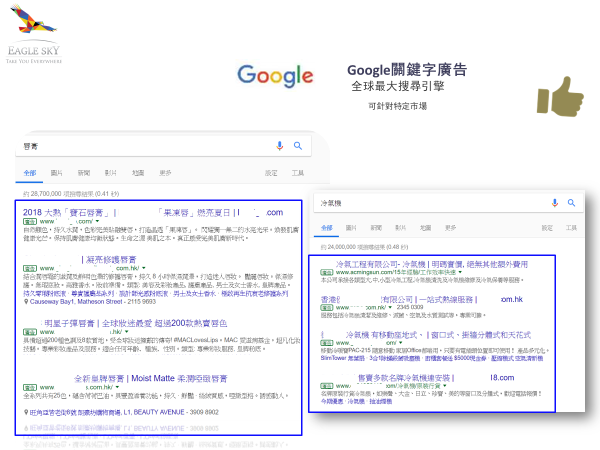600x450 pixels.
Task: Click the ad badge under 冷氣工程有限公司 result
Action: coord(327,272)
